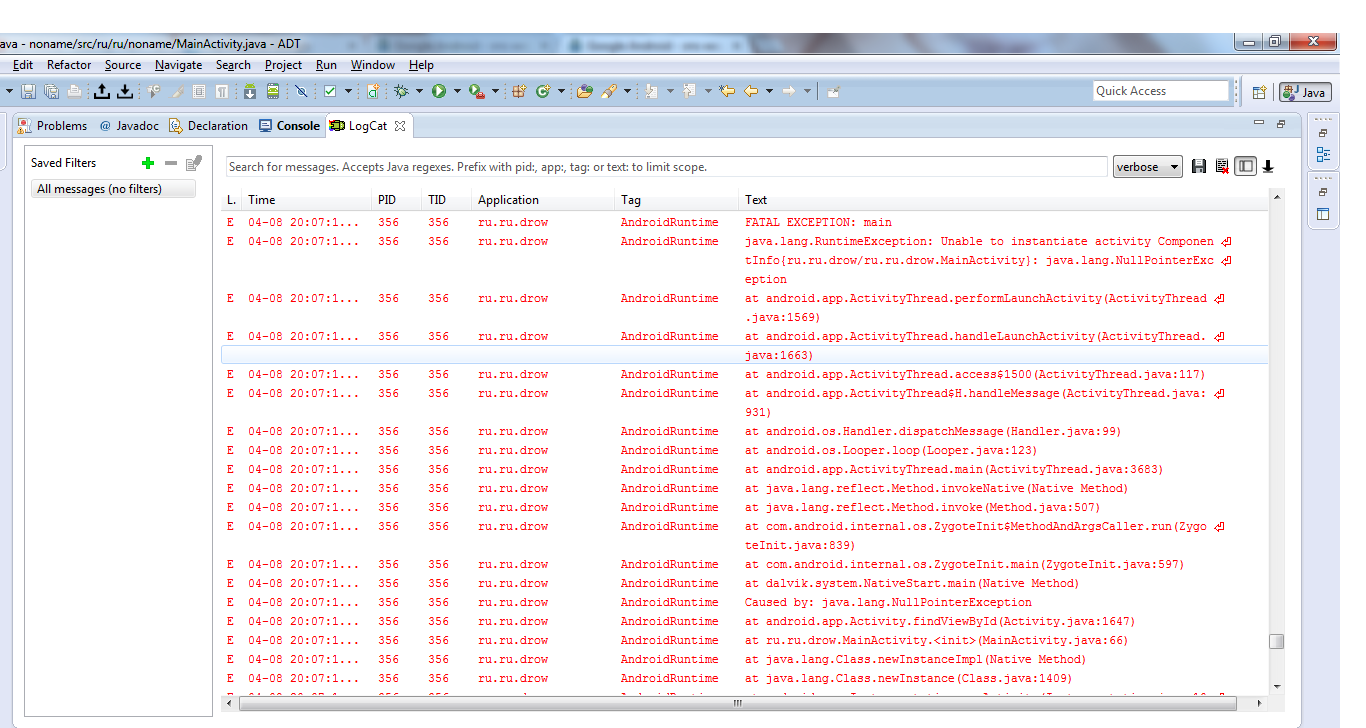Click the Quick Access search field
This screenshot has width=1366, height=728.
(x=1161, y=91)
